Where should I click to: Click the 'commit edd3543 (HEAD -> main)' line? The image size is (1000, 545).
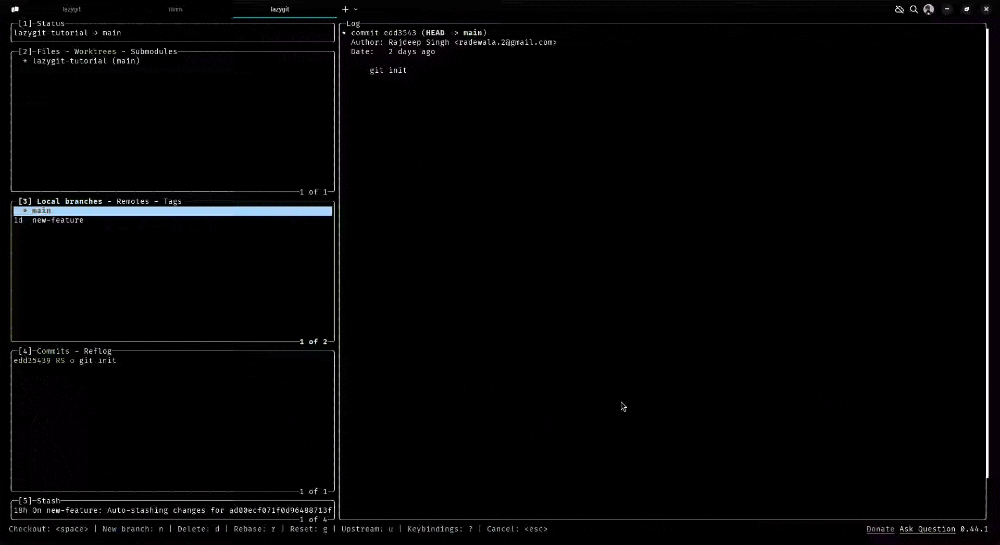419,33
